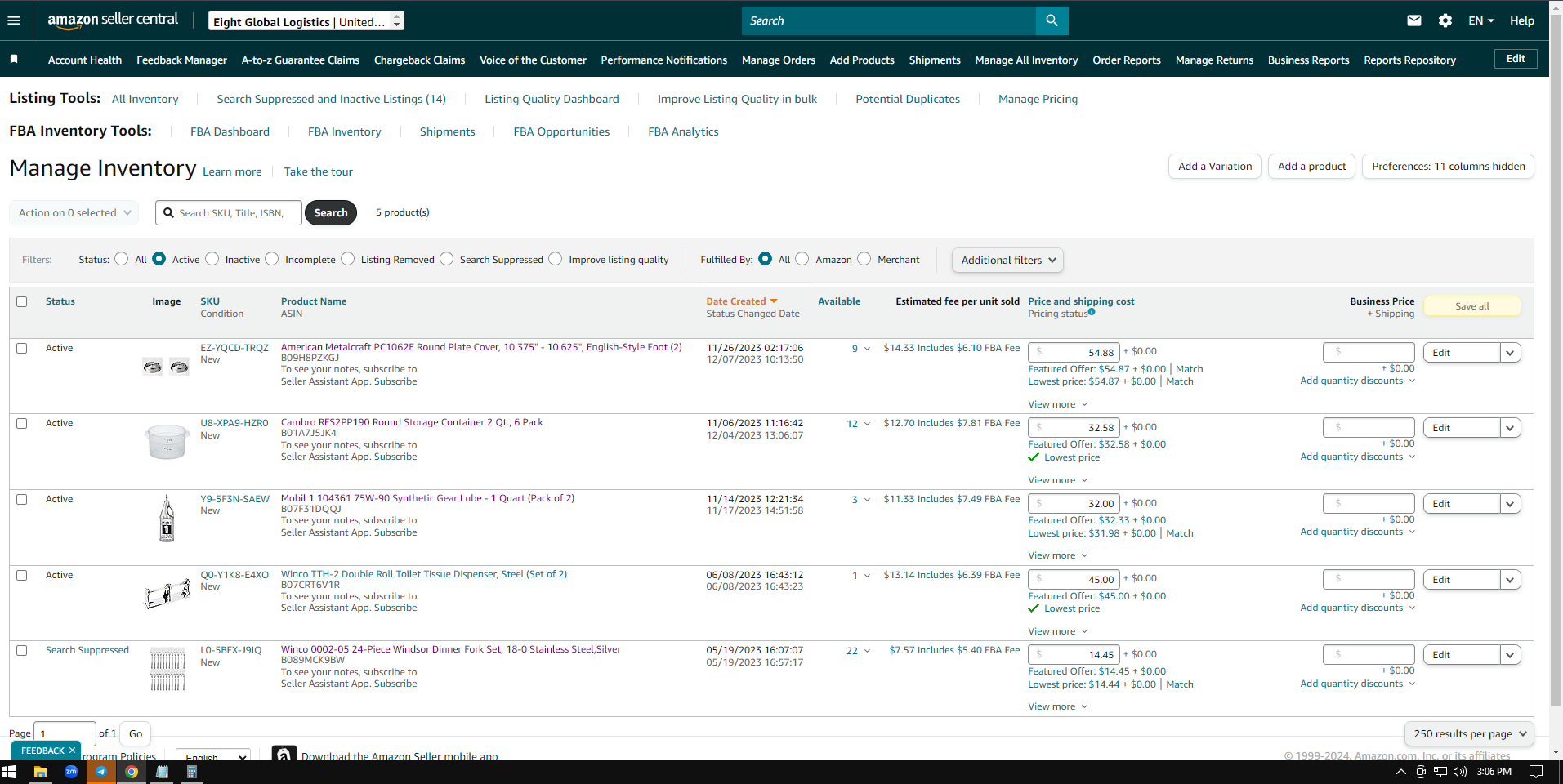Image resolution: width=1563 pixels, height=784 pixels.
Task: Choose Merchant under Fulfilled By filter
Action: (864, 259)
